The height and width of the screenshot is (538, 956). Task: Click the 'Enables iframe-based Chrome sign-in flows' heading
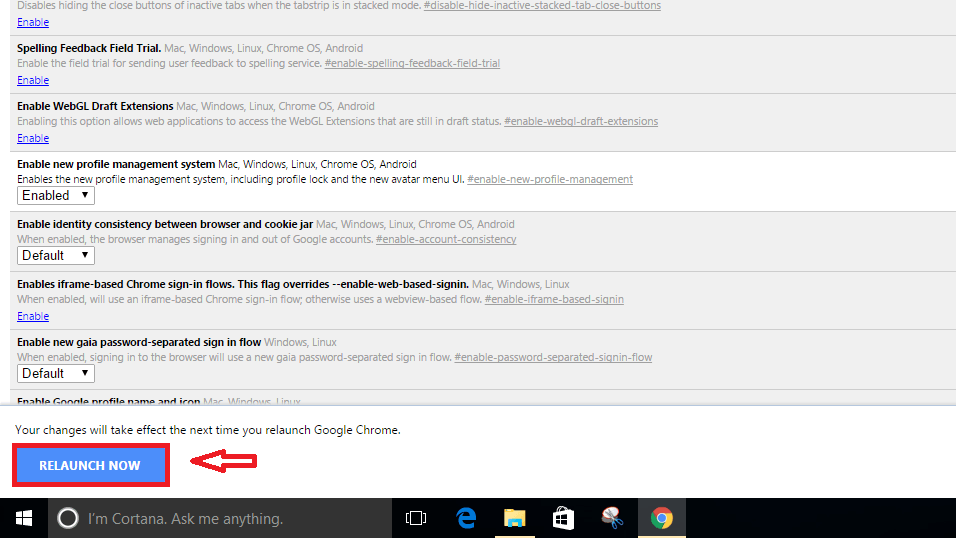point(243,284)
